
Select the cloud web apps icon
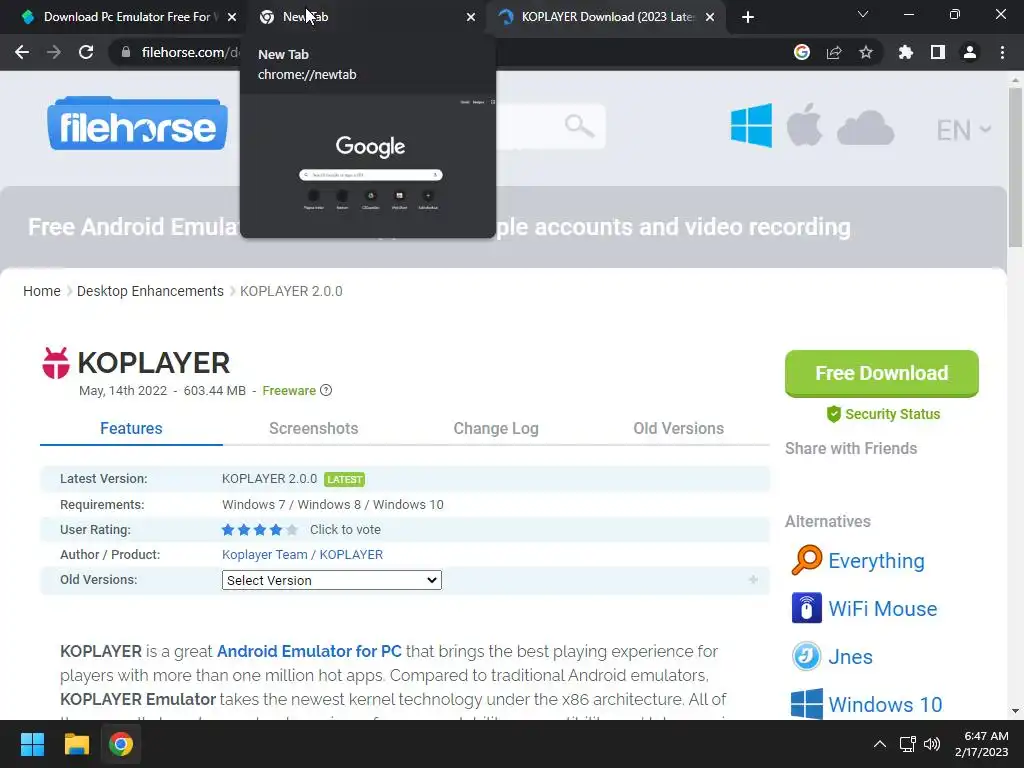865,128
